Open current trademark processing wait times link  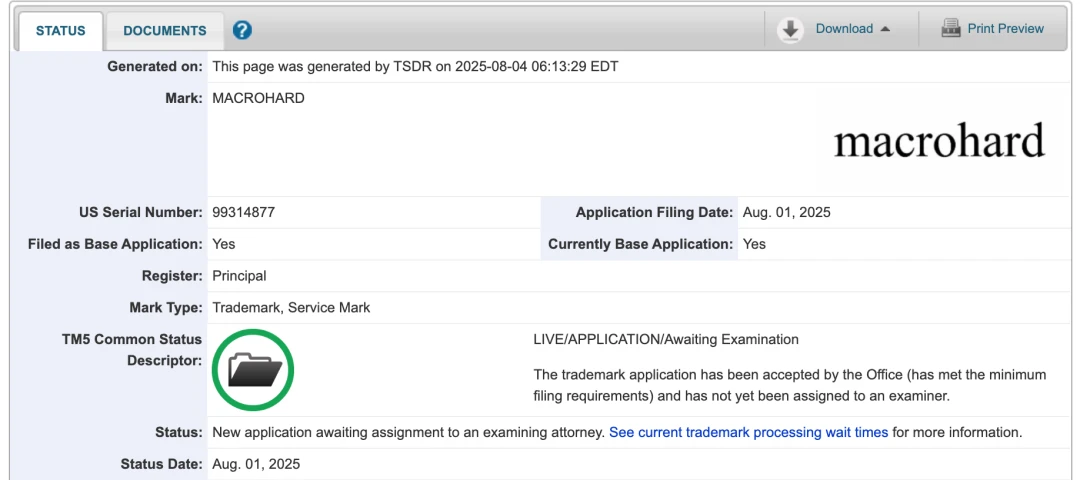(x=748, y=432)
